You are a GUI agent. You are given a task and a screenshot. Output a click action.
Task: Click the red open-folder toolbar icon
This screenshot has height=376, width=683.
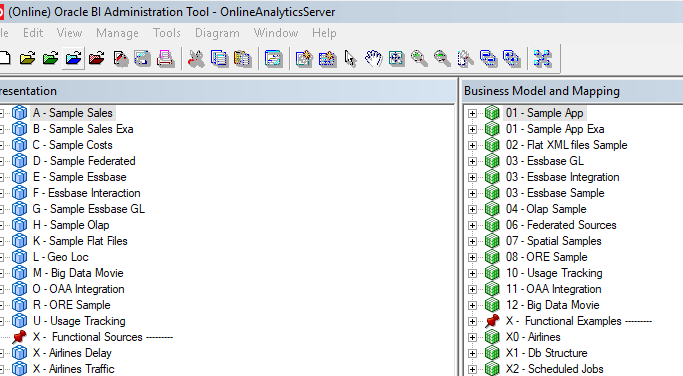[96, 58]
